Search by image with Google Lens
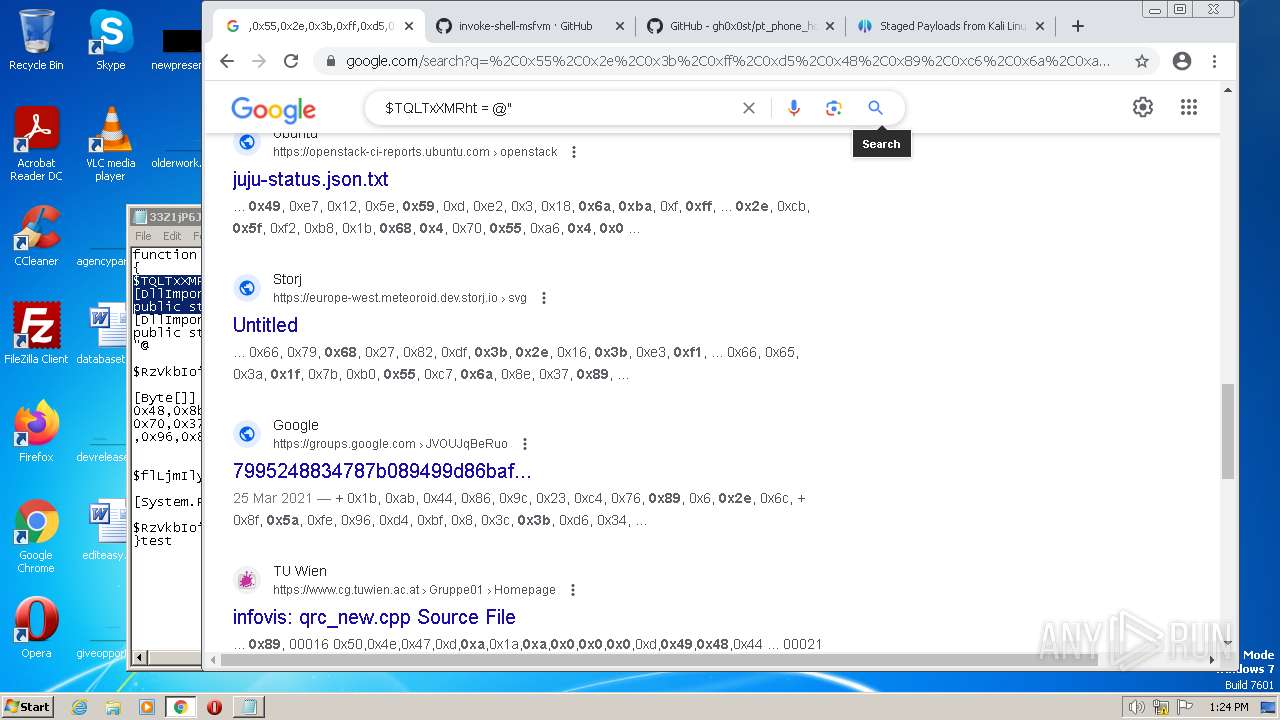The image size is (1280, 720). [x=834, y=108]
